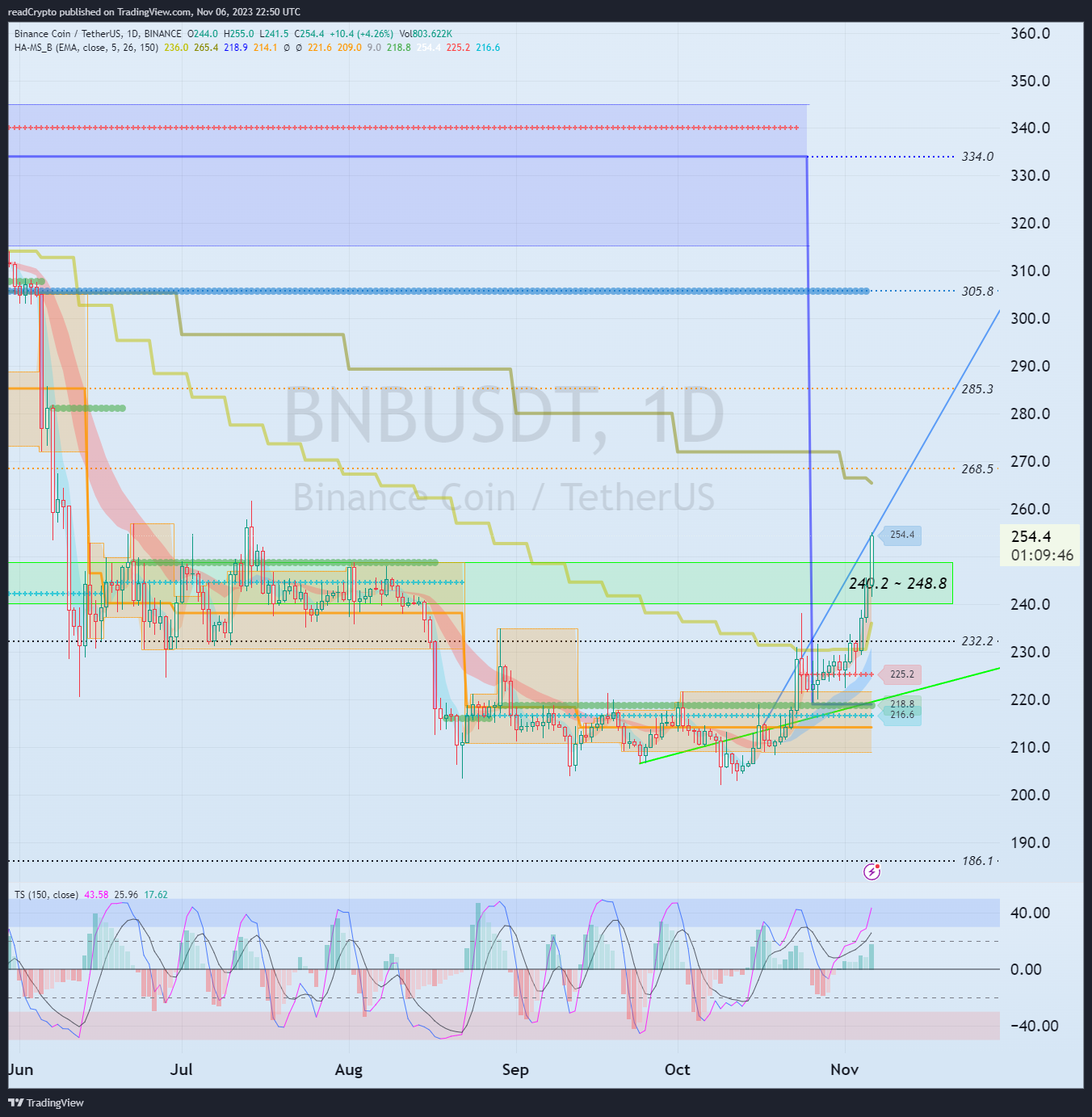The width and height of the screenshot is (1092, 1117).
Task: Click the 300.0 price axis tick
Action: pos(1031,319)
